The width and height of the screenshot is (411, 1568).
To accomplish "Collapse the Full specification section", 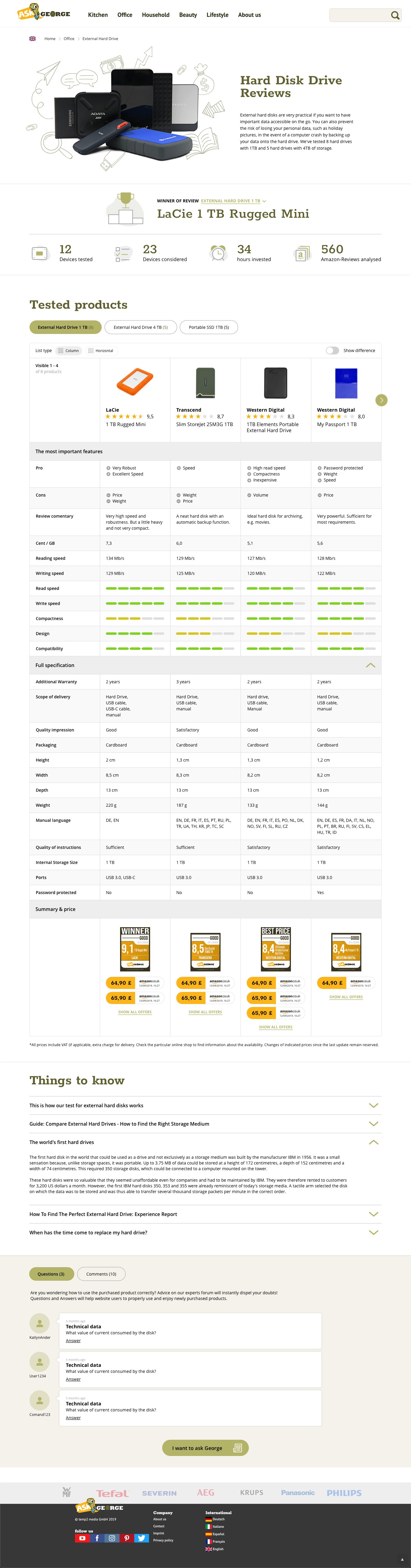I will (x=370, y=665).
